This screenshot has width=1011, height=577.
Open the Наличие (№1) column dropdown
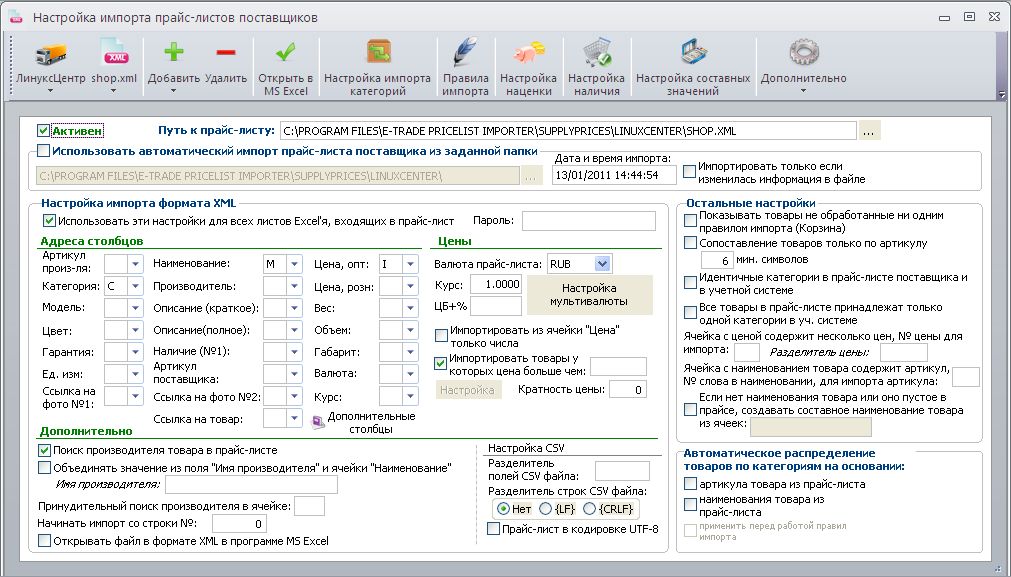294,352
